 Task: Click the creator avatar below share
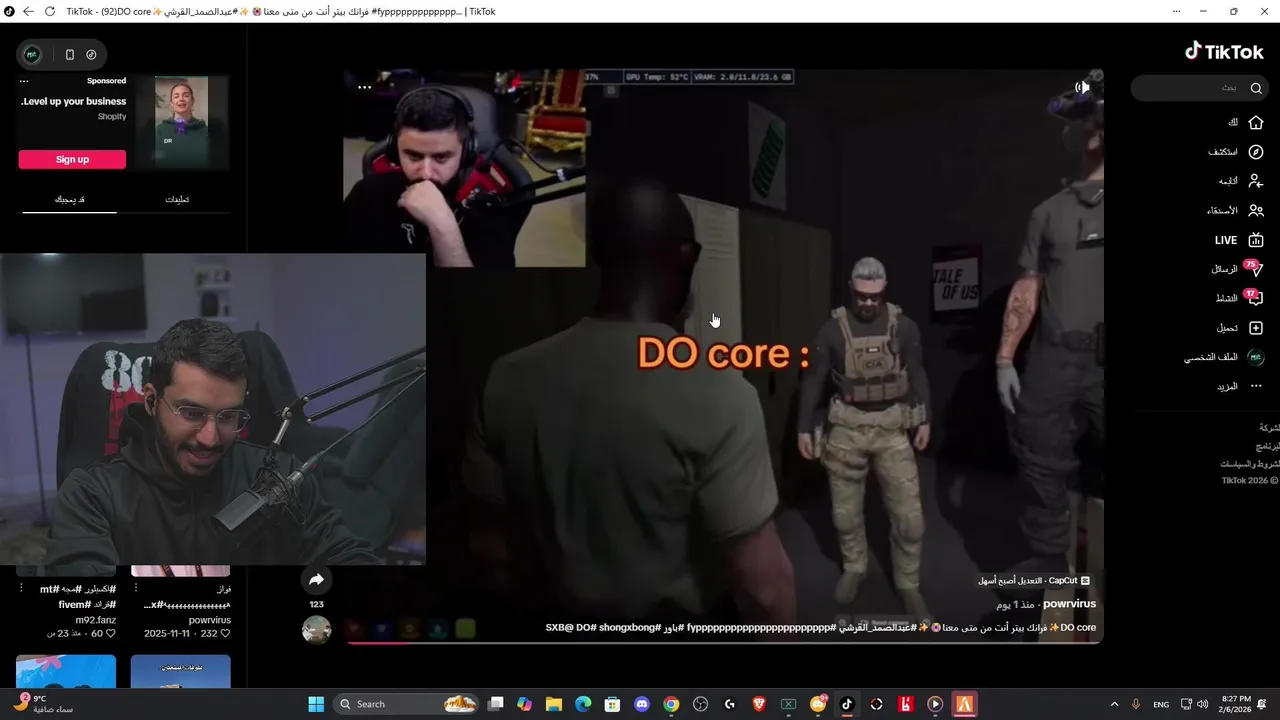click(x=316, y=630)
